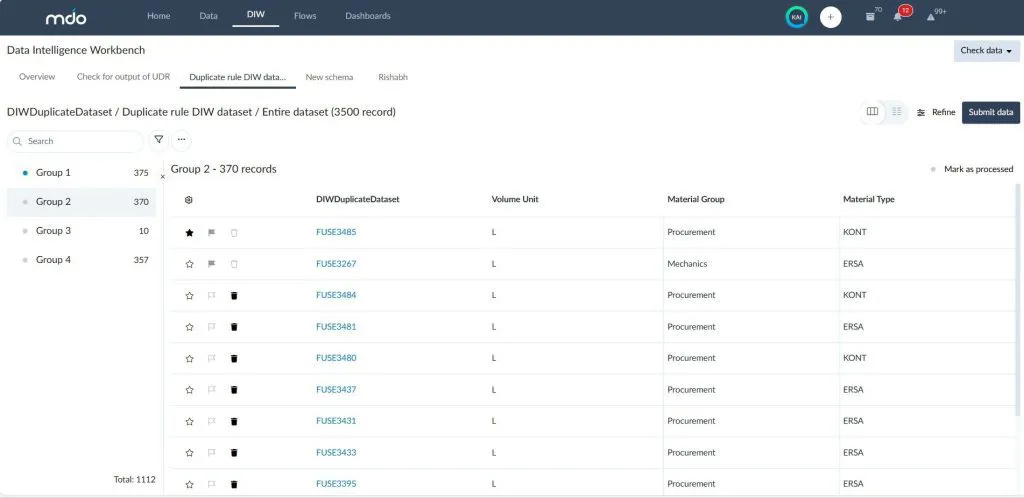Open the more options ellipsis menu
The width and height of the screenshot is (1024, 498).
(x=181, y=141)
